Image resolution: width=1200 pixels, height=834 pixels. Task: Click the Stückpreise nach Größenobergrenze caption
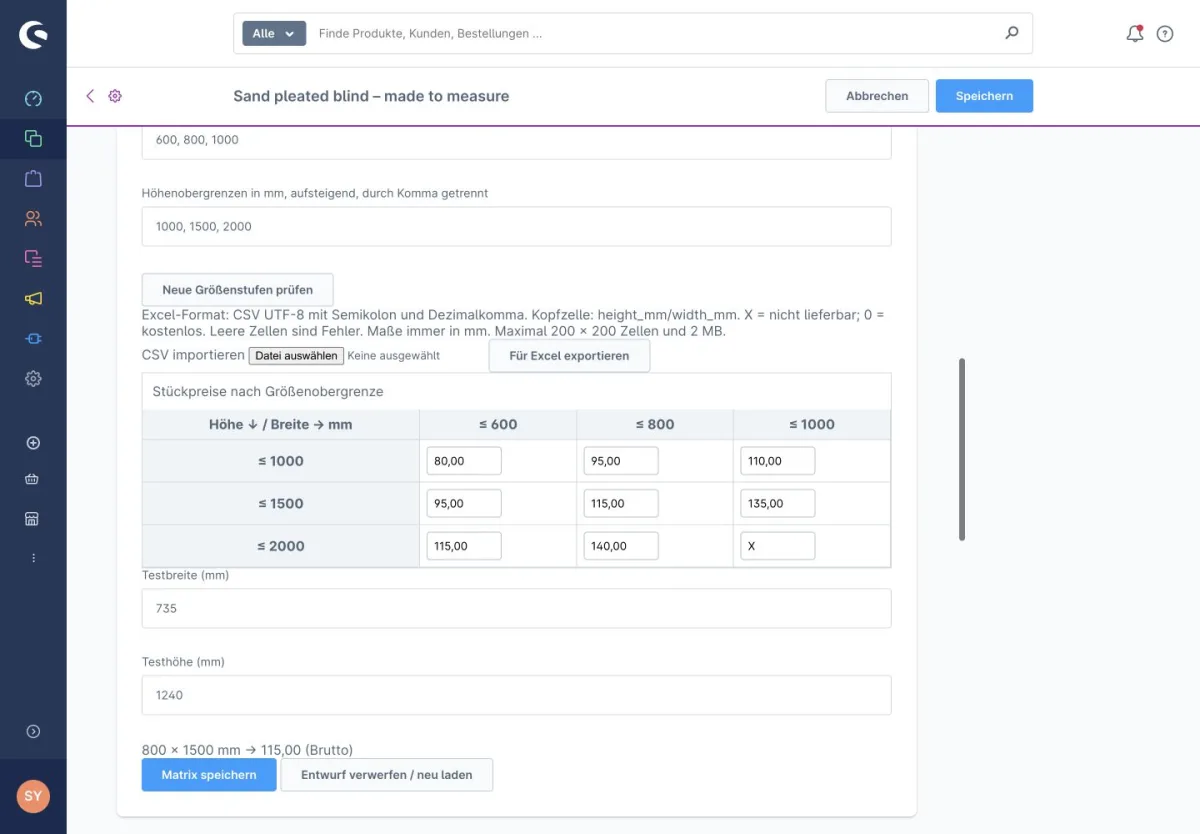[x=268, y=392]
